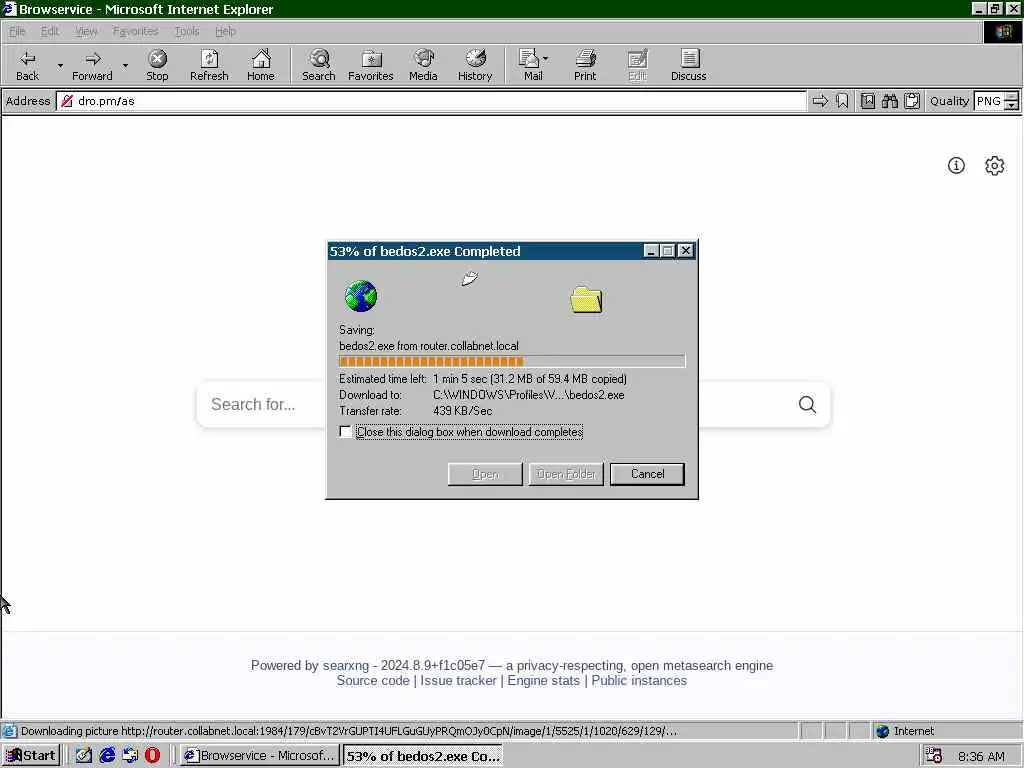Open the Source code link
The image size is (1024, 768).
pyautogui.click(x=373, y=680)
